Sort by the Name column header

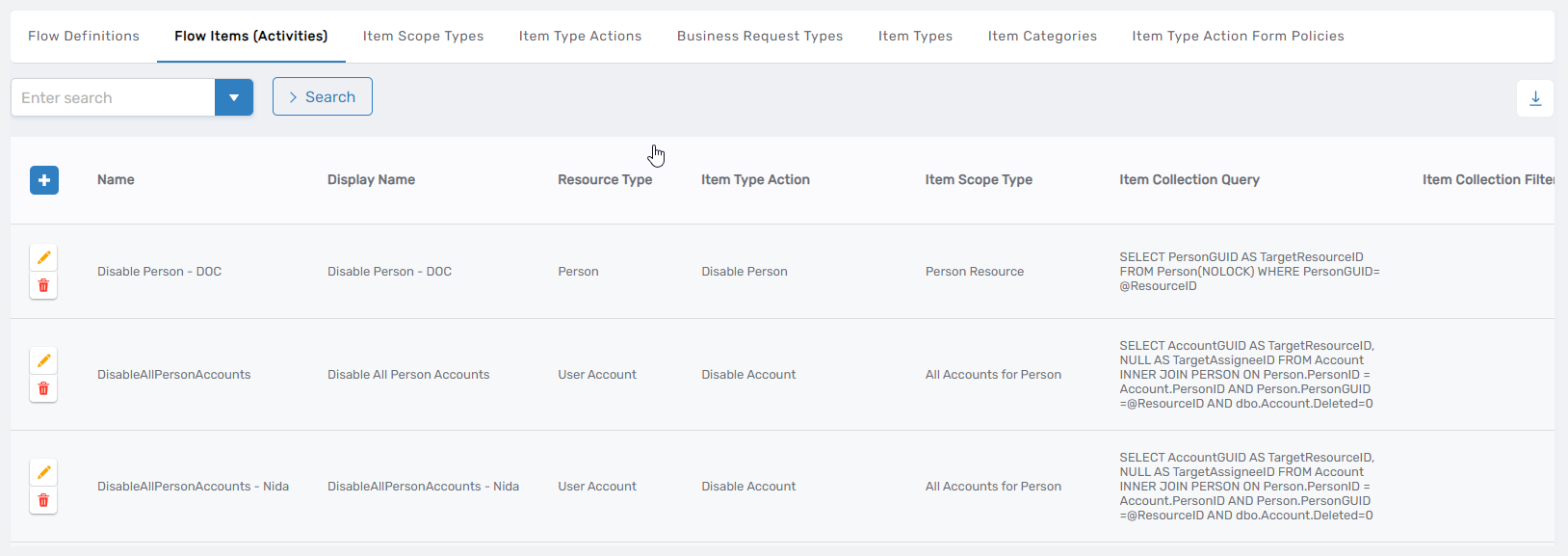(116, 180)
